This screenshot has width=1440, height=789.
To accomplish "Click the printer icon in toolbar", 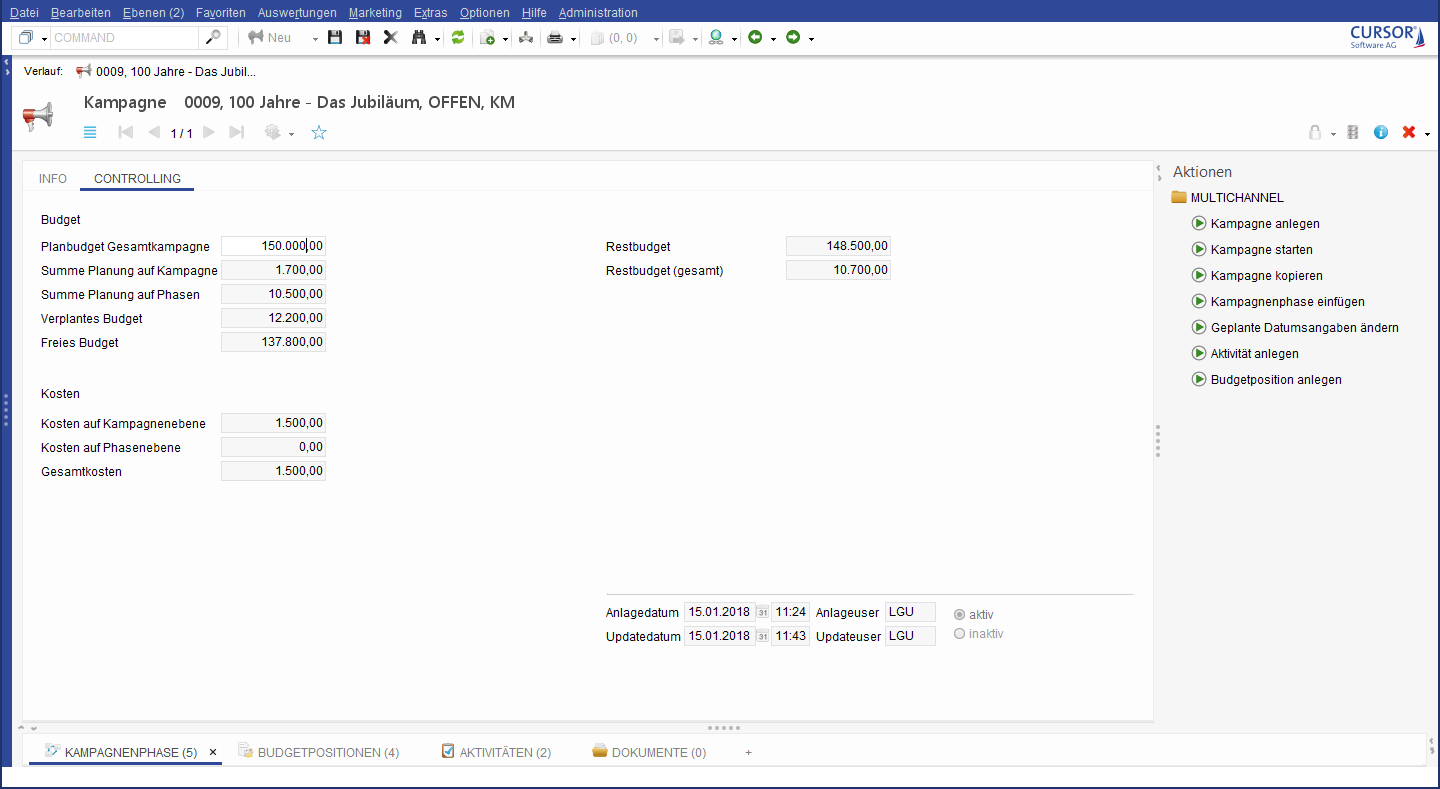I will [554, 38].
